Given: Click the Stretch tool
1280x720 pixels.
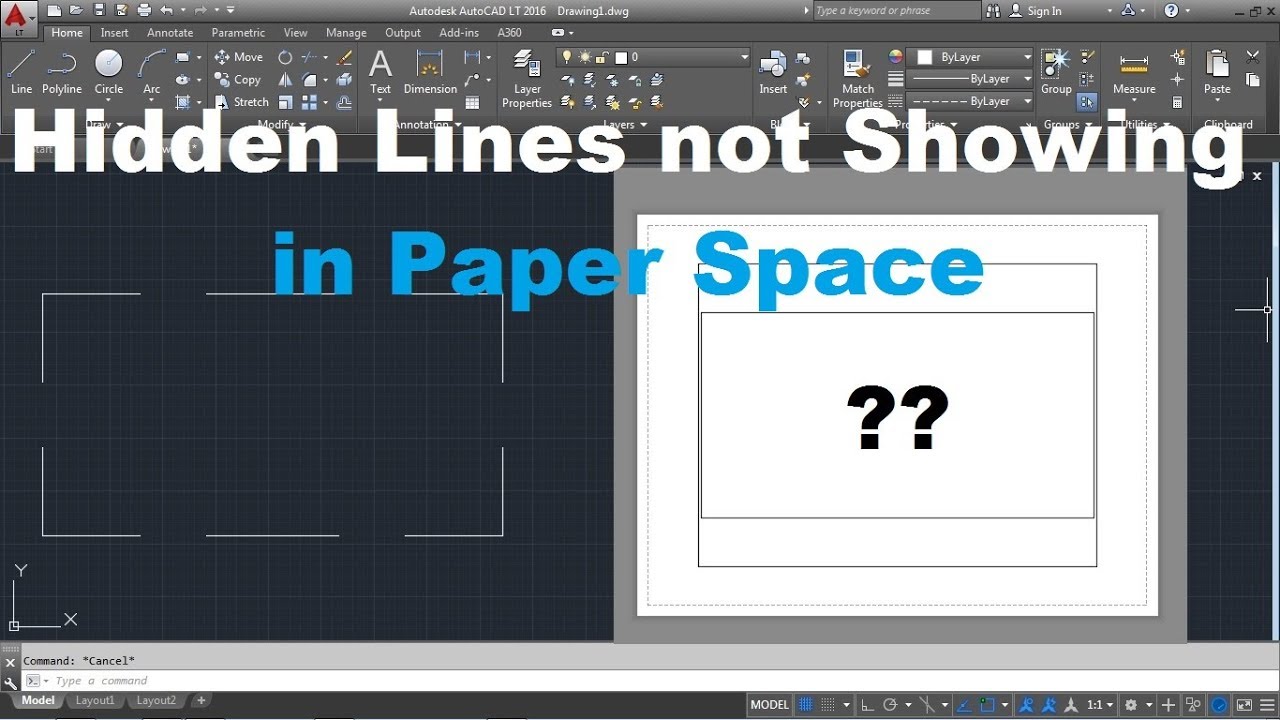Looking at the screenshot, I should (x=242, y=102).
